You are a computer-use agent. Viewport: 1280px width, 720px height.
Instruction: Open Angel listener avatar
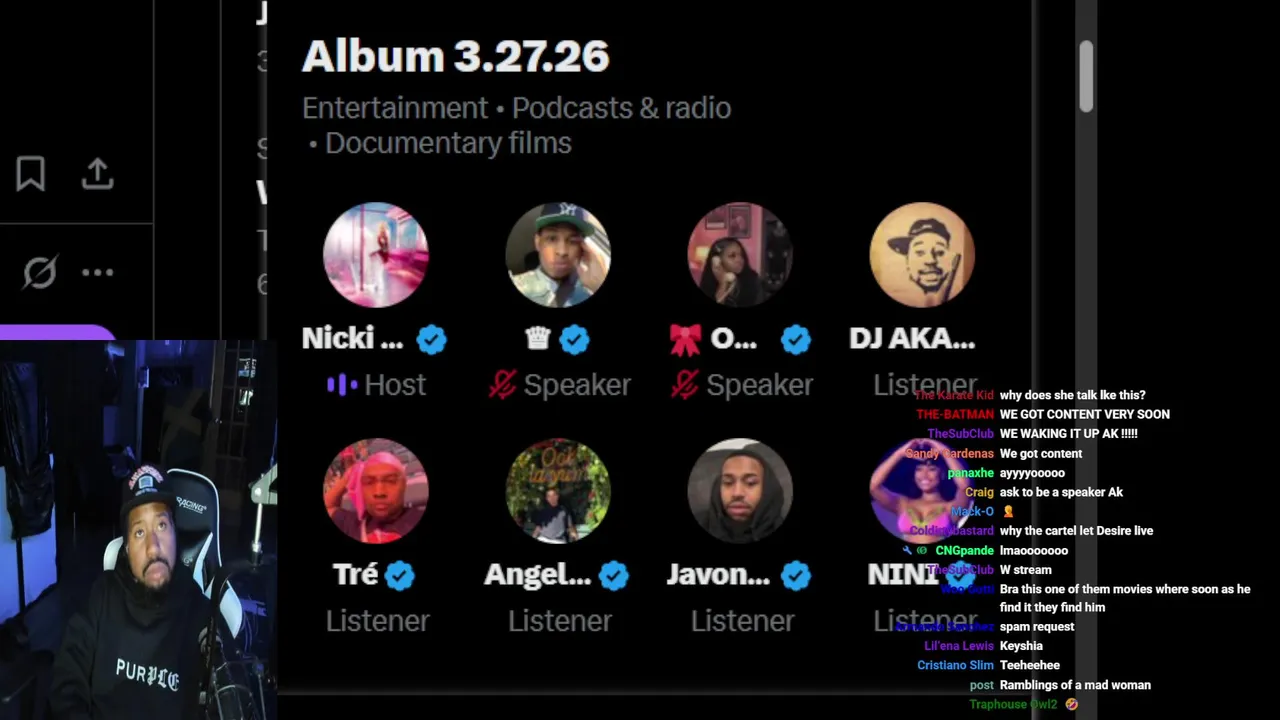558,491
